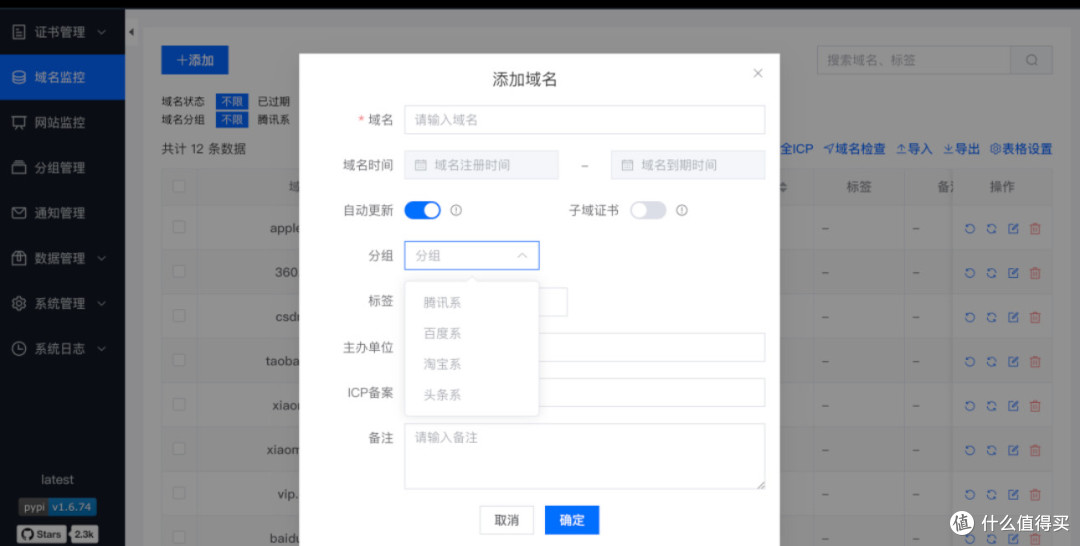Click the two-arrow sync icon in 360 row
Viewport: 1080px width, 546px height.
991,273
